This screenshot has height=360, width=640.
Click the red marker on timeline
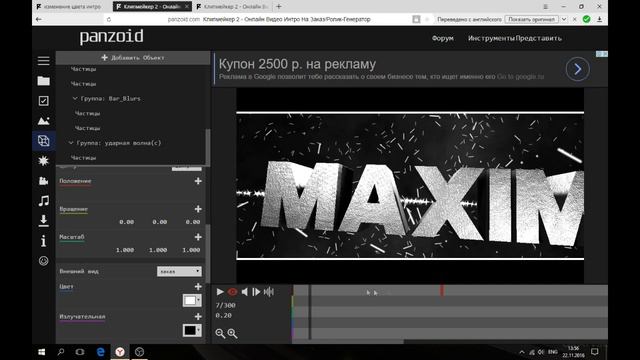point(442,291)
